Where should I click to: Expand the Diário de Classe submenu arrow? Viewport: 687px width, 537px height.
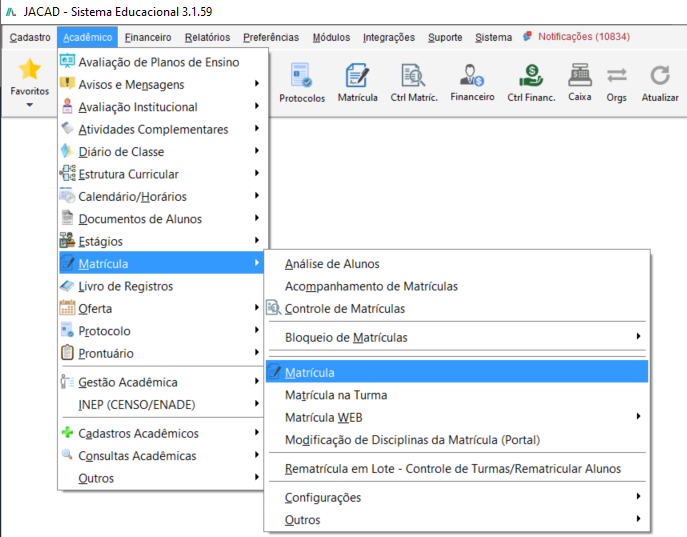[257, 151]
